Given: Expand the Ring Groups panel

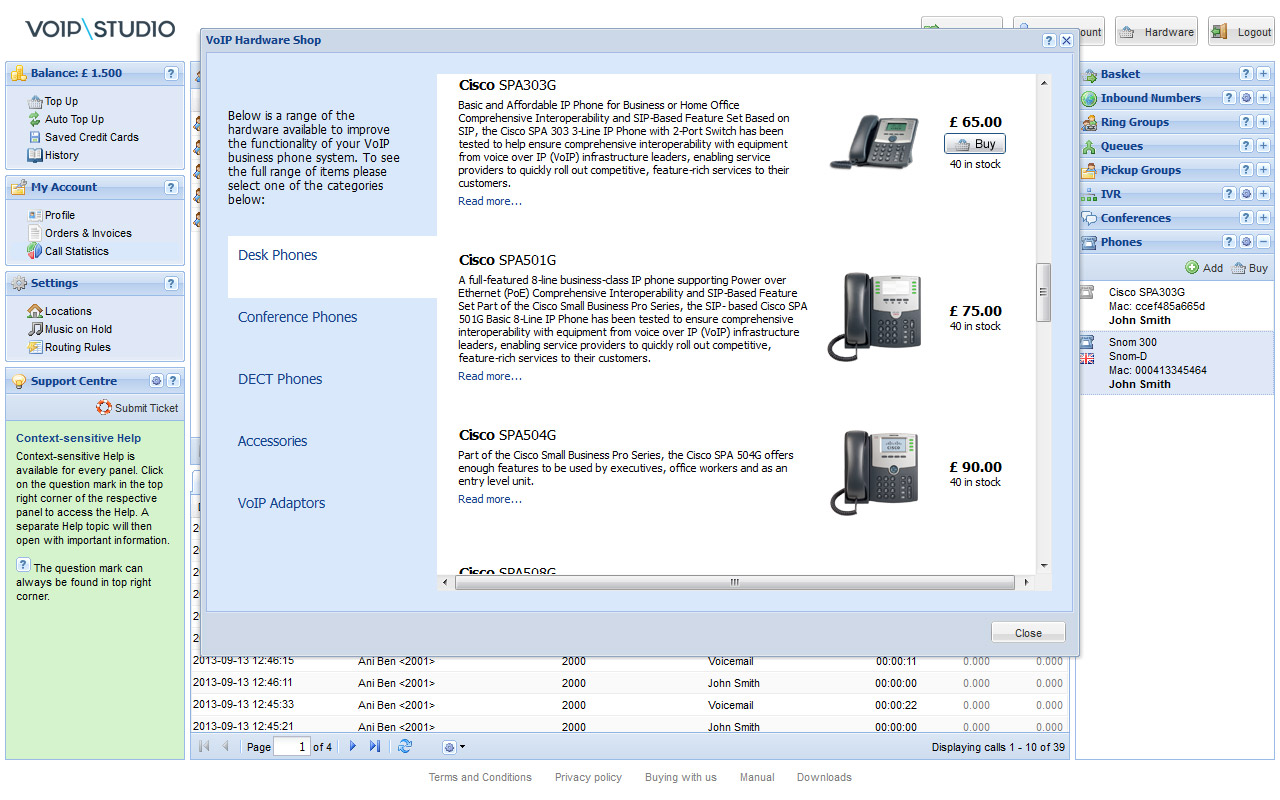Looking at the screenshot, I should tap(1263, 122).
